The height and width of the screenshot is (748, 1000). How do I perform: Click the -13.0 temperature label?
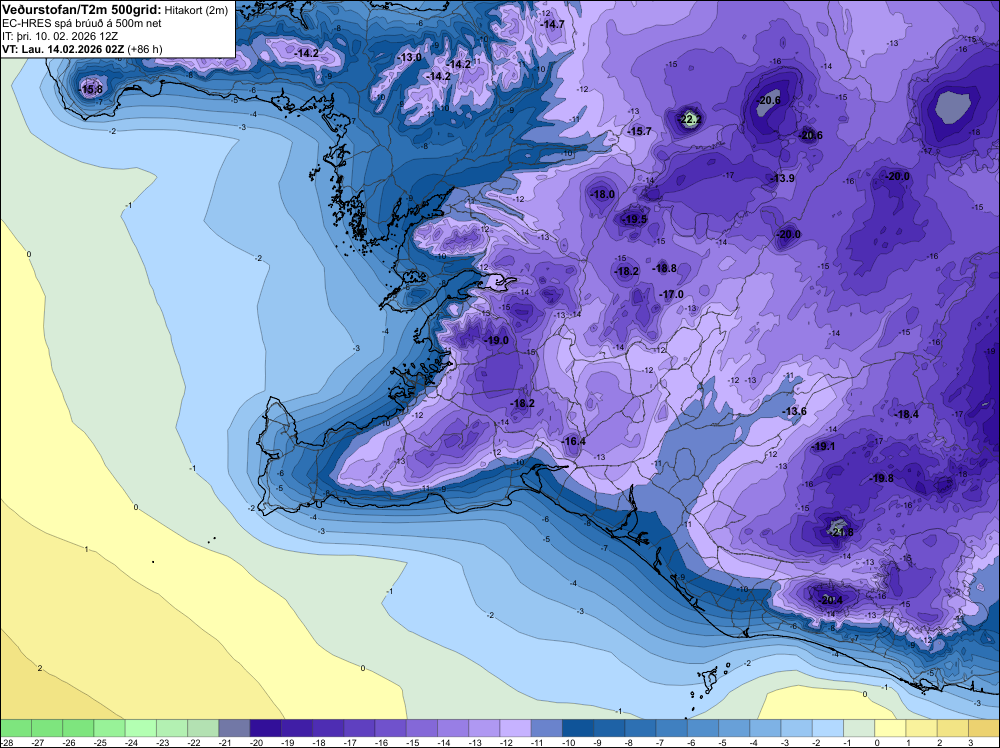tap(409, 57)
